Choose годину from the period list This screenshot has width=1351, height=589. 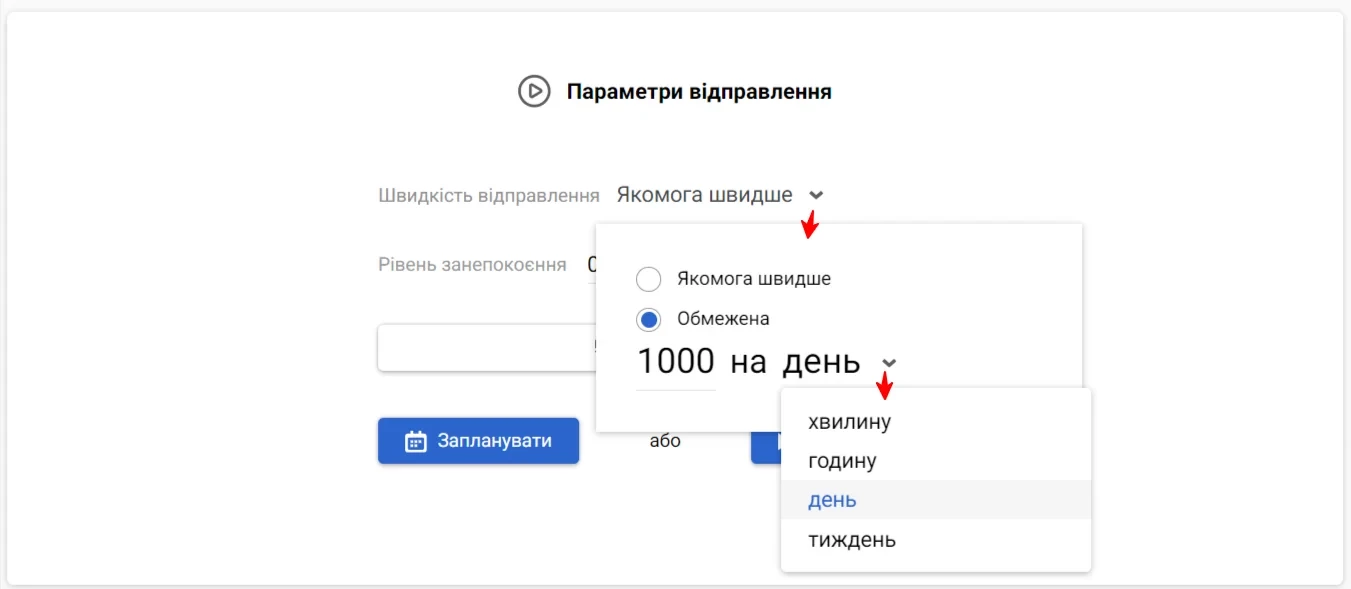tap(936, 461)
